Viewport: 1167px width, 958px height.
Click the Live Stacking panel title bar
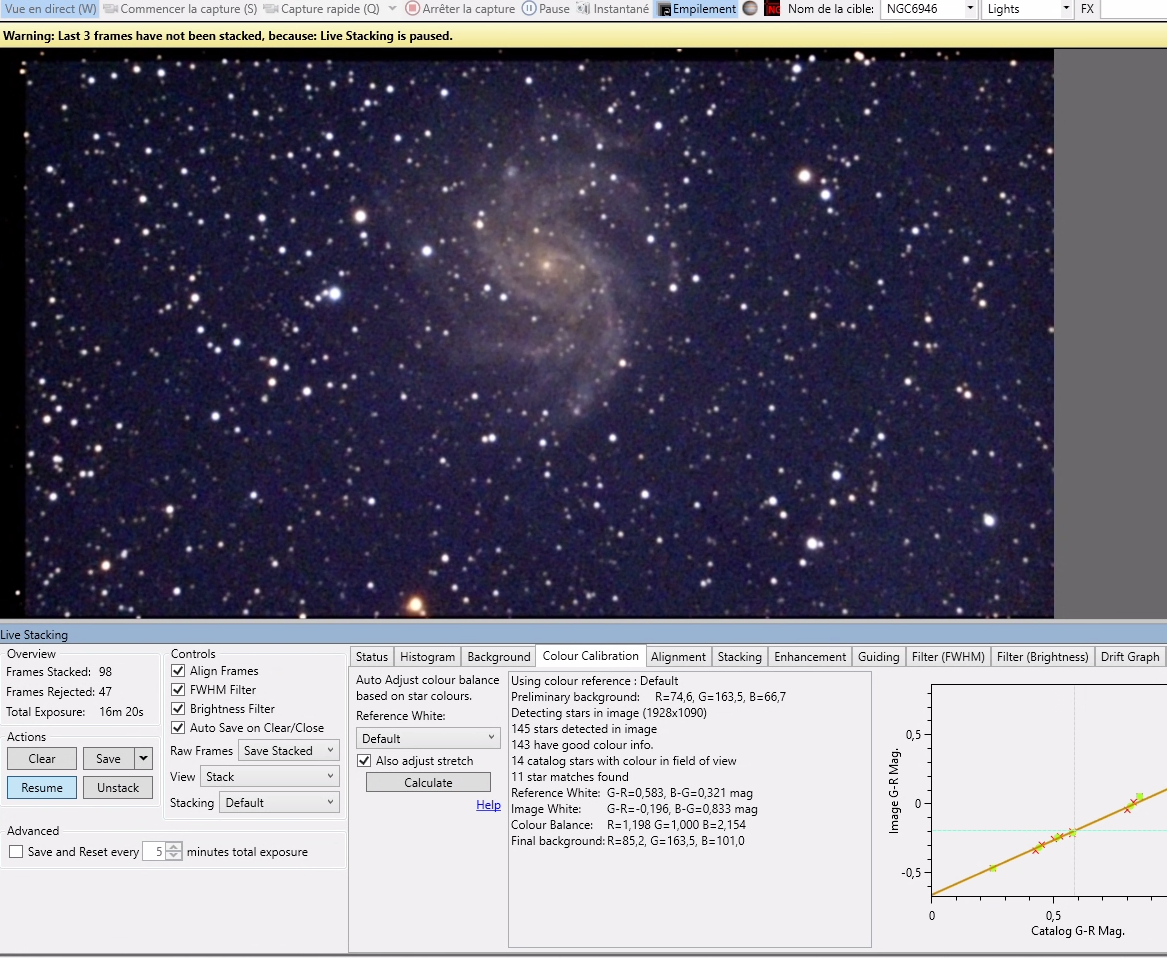coord(584,634)
